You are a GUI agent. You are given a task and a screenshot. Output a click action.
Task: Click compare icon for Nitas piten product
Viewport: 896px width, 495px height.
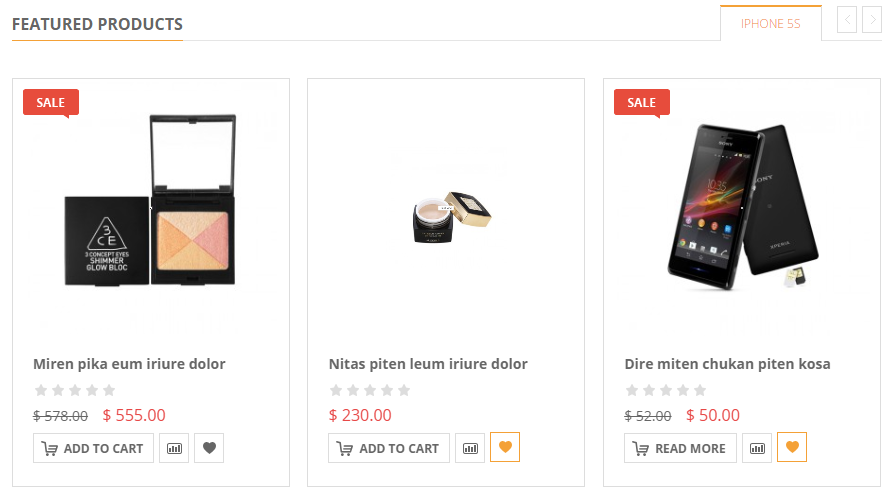[470, 448]
